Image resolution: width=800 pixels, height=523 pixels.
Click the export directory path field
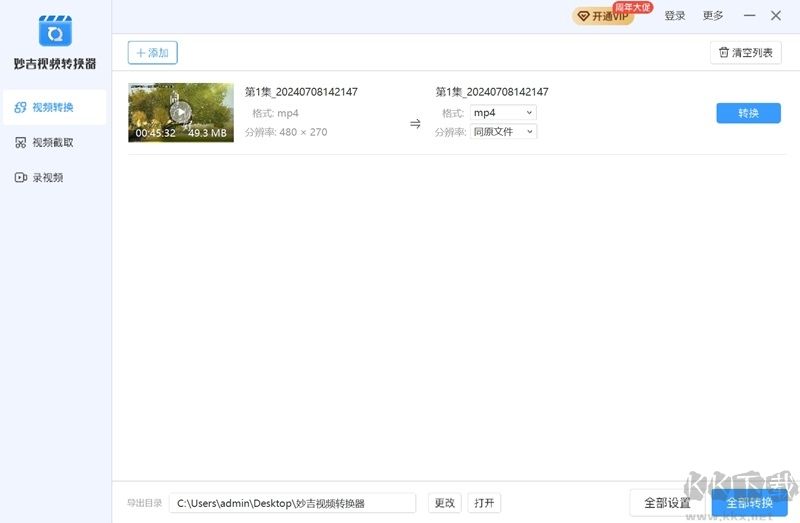coord(292,503)
